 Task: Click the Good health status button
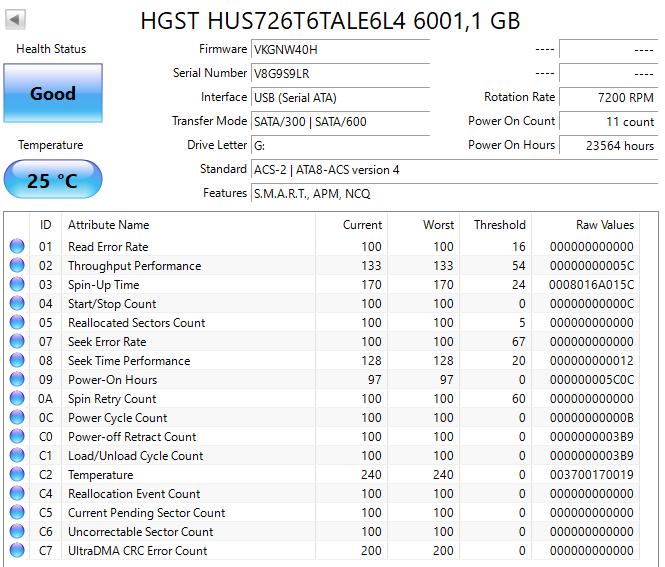(x=52, y=94)
